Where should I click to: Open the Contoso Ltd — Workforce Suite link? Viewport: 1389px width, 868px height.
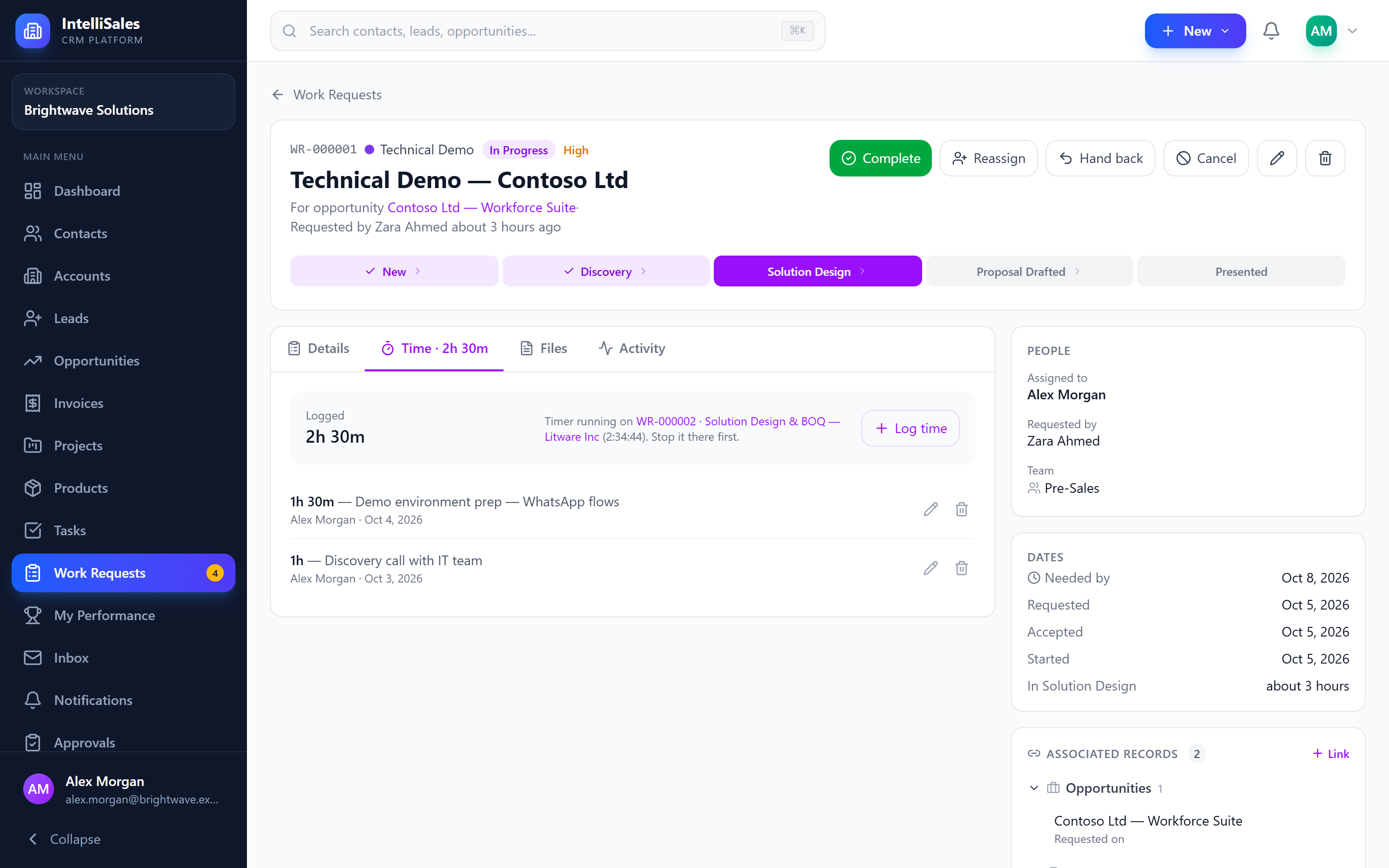click(481, 207)
